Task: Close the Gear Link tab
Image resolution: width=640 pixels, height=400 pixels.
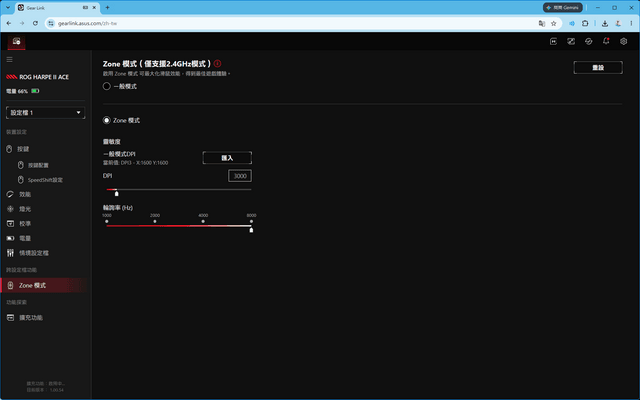Action: 94,7
